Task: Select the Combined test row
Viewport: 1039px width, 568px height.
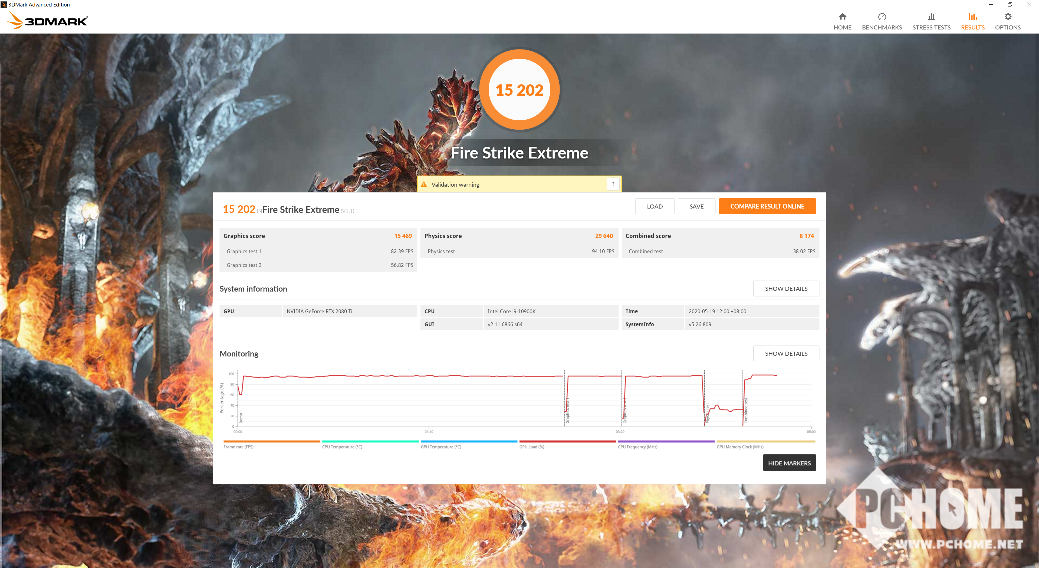Action: [720, 251]
